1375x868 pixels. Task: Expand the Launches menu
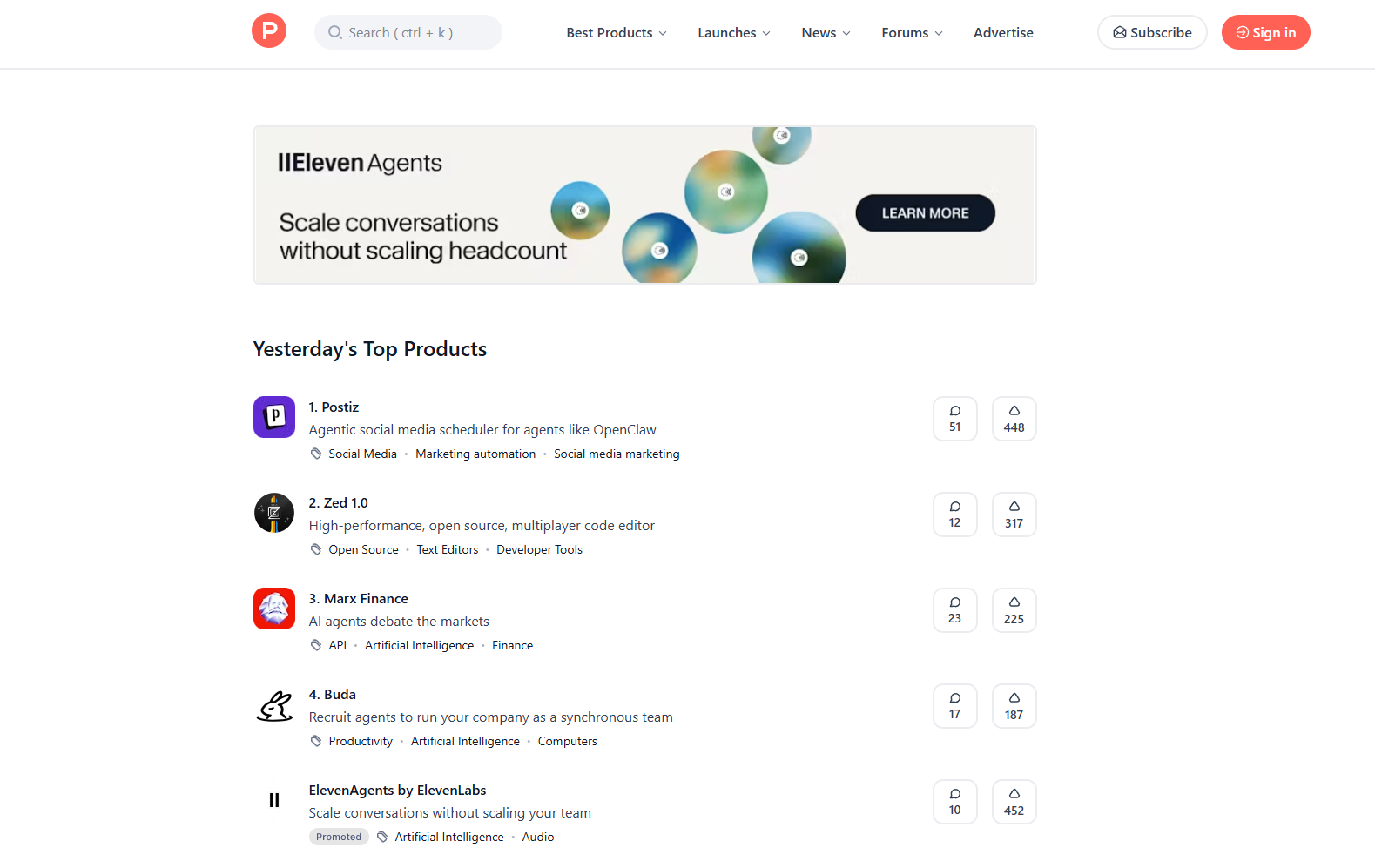(x=734, y=32)
